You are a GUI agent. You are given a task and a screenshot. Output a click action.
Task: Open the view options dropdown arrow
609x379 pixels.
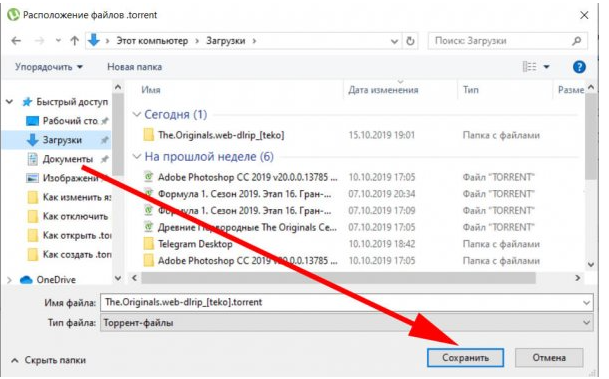[x=546, y=67]
